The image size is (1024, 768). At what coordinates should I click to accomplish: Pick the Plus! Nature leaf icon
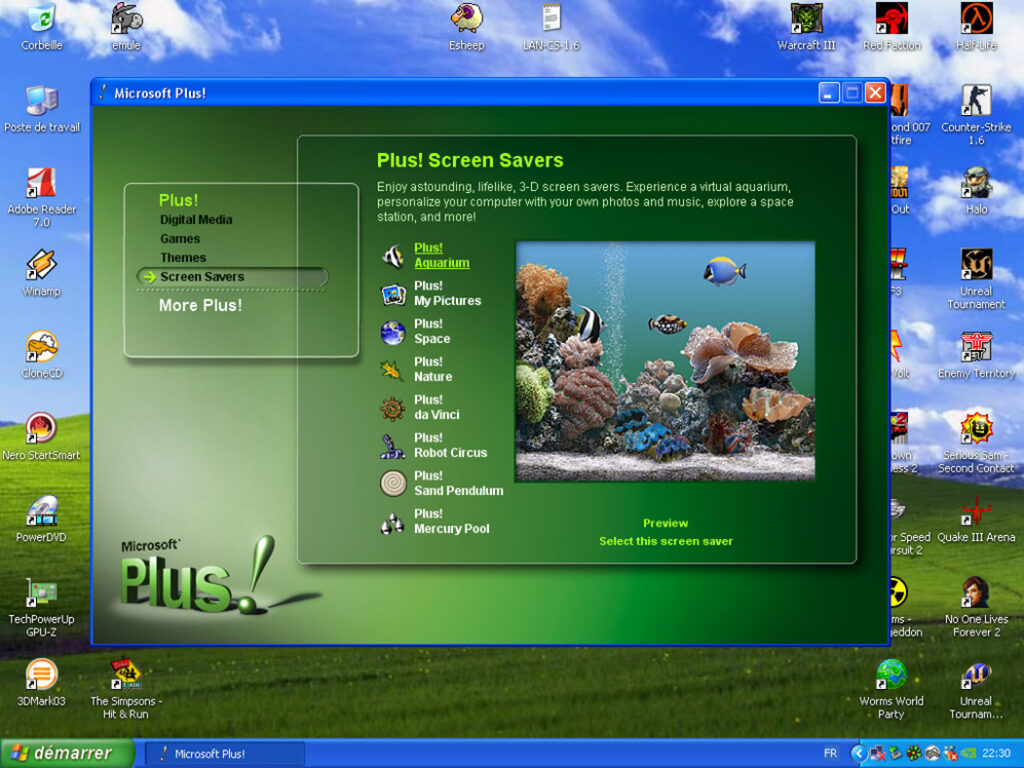click(391, 370)
